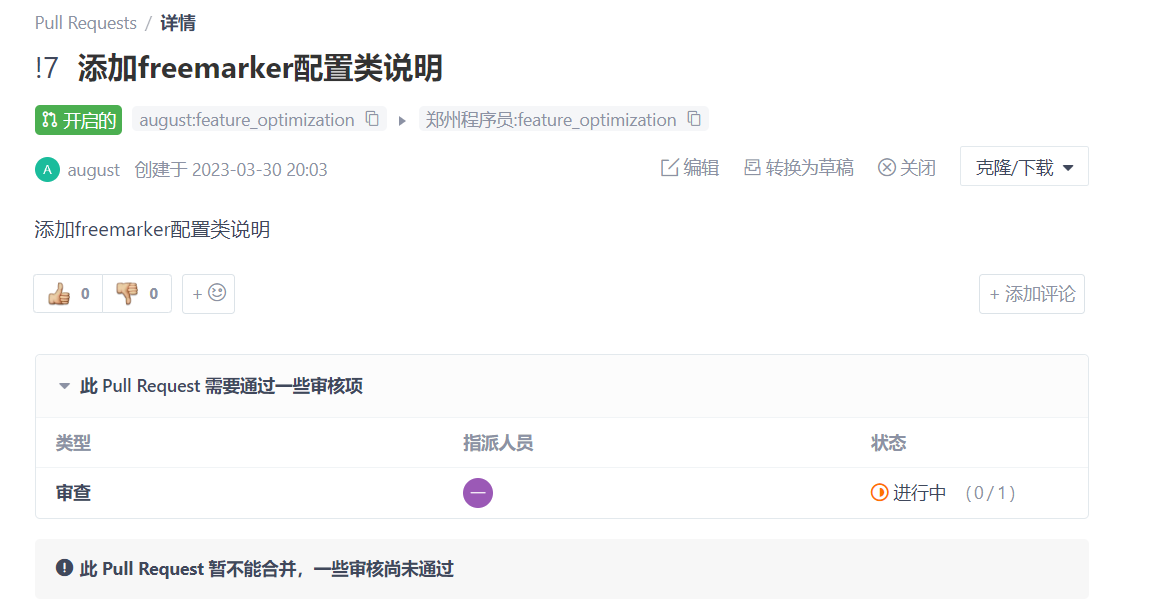The image size is (1160, 607).
Task: Open august's user profile link
Action: pyautogui.click(x=94, y=170)
